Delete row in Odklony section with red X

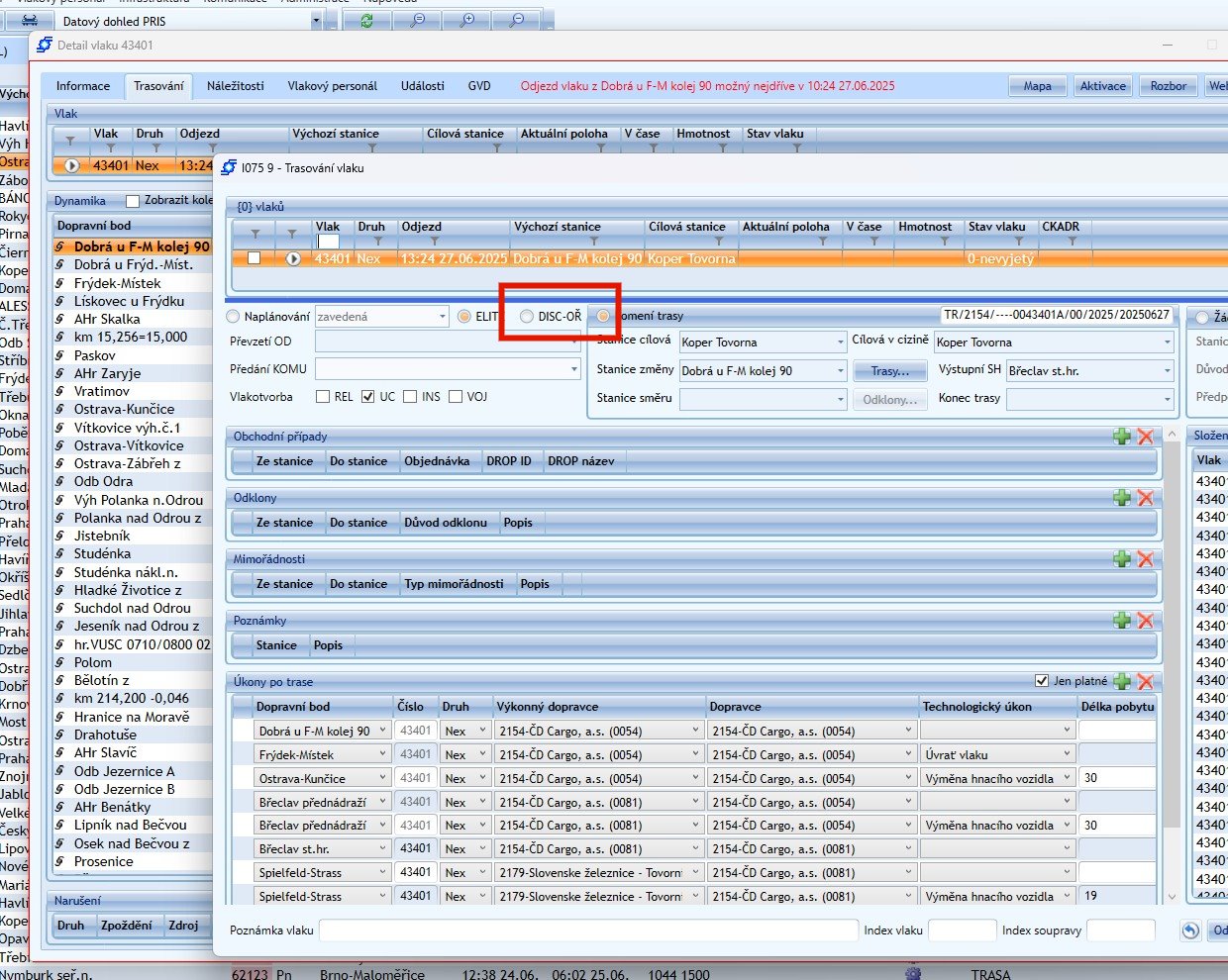(1146, 498)
